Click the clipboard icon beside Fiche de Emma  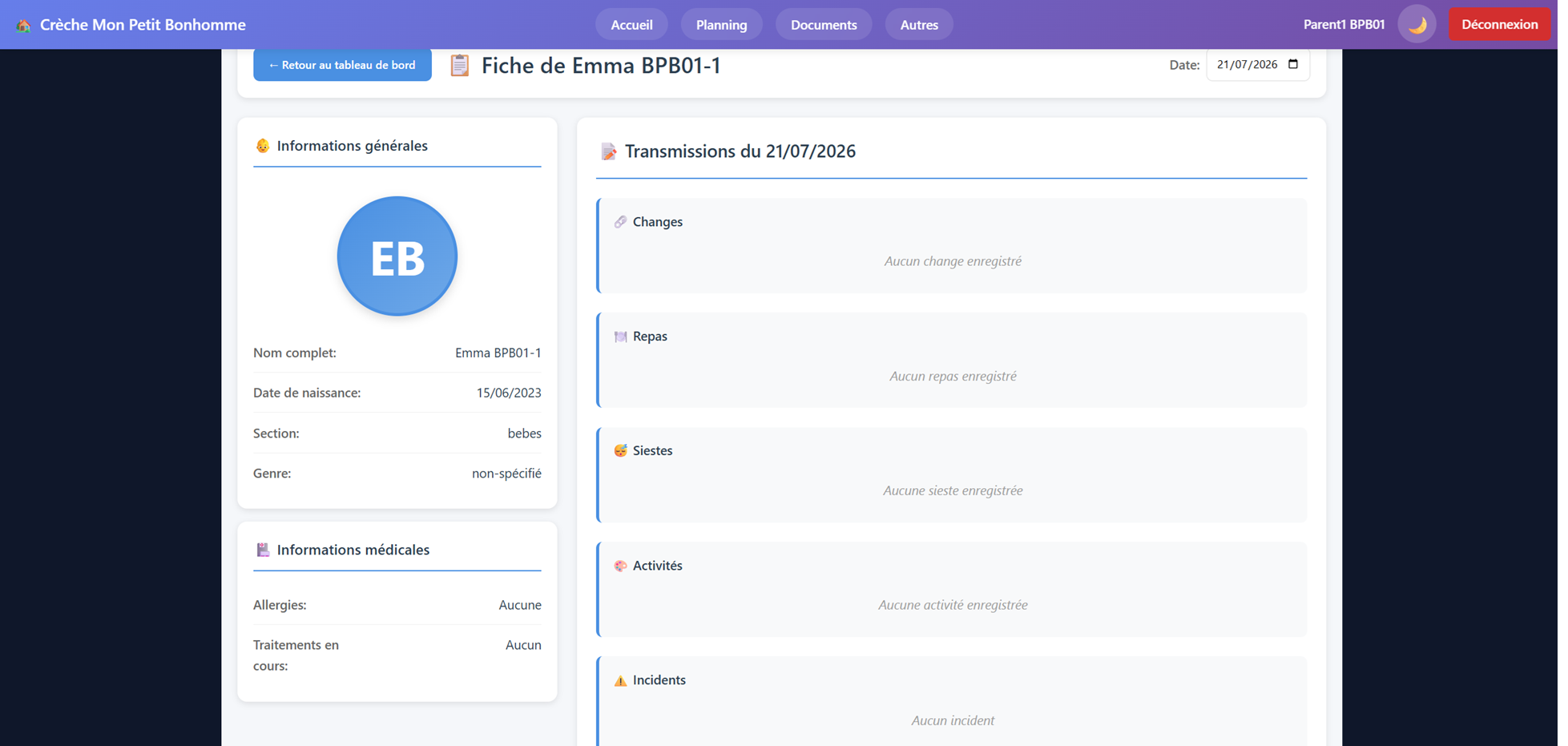(460, 65)
